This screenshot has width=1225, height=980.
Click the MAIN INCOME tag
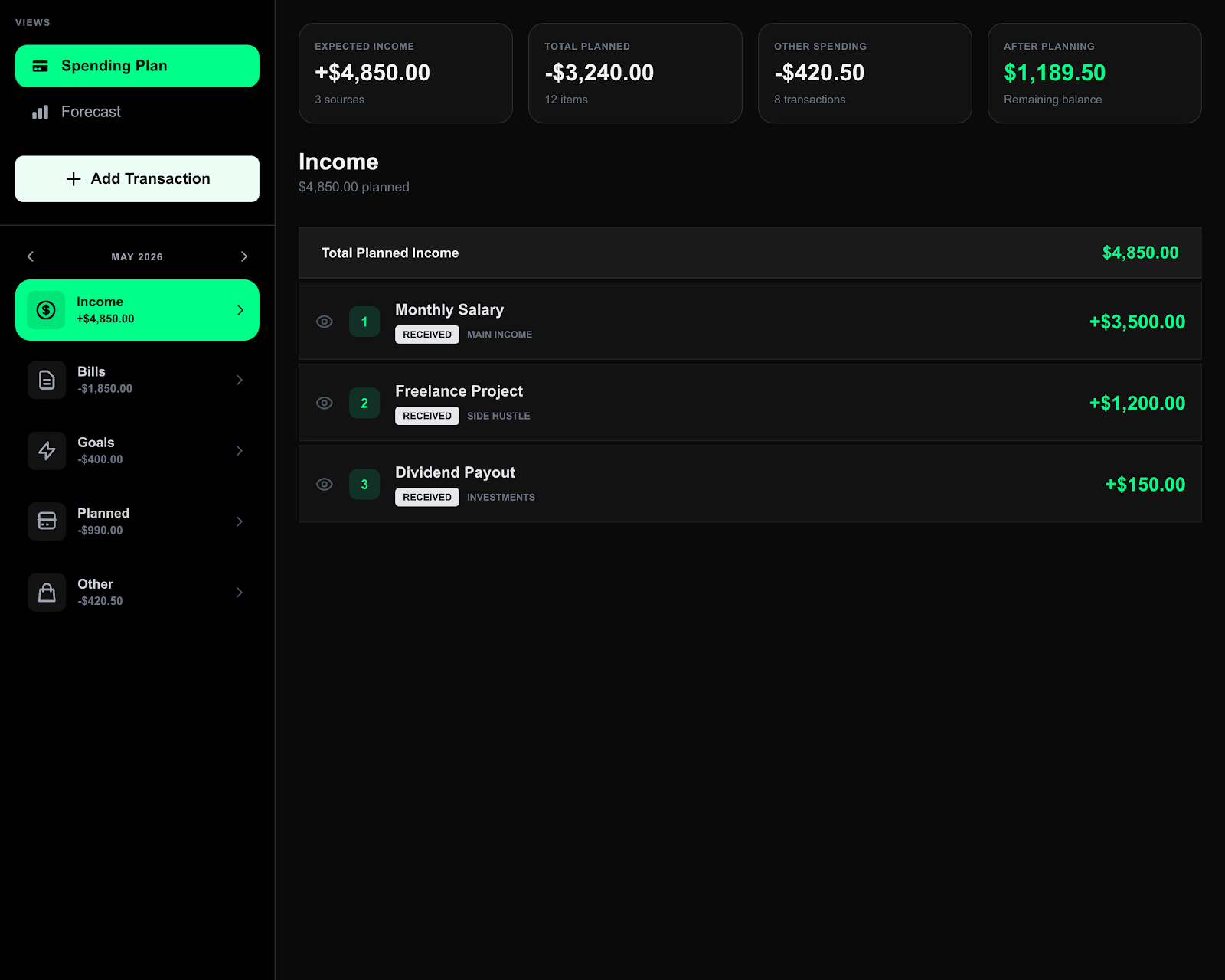click(x=499, y=335)
